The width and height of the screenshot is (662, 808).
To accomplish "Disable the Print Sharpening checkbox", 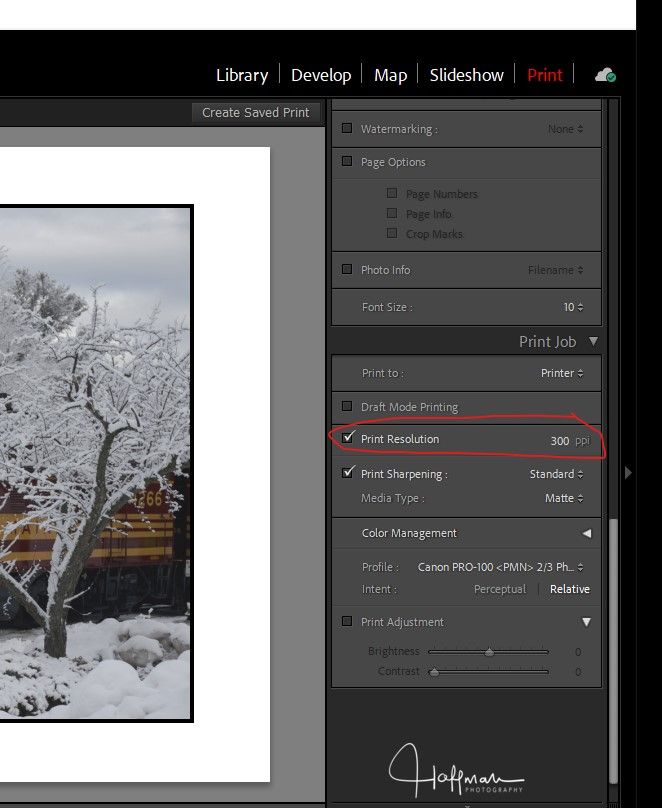I will (347, 474).
